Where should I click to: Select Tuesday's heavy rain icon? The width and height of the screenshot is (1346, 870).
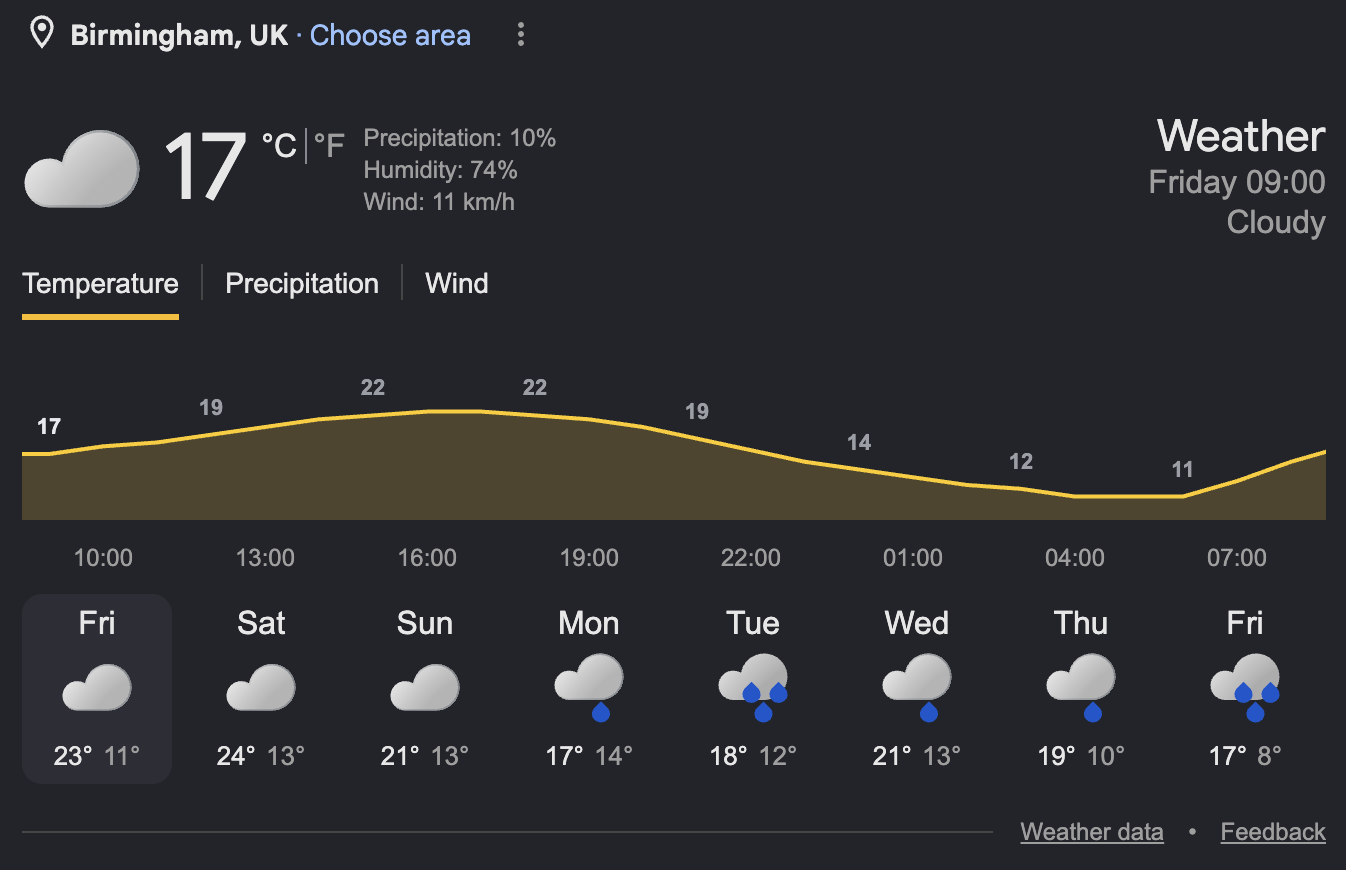pyautogui.click(x=753, y=687)
